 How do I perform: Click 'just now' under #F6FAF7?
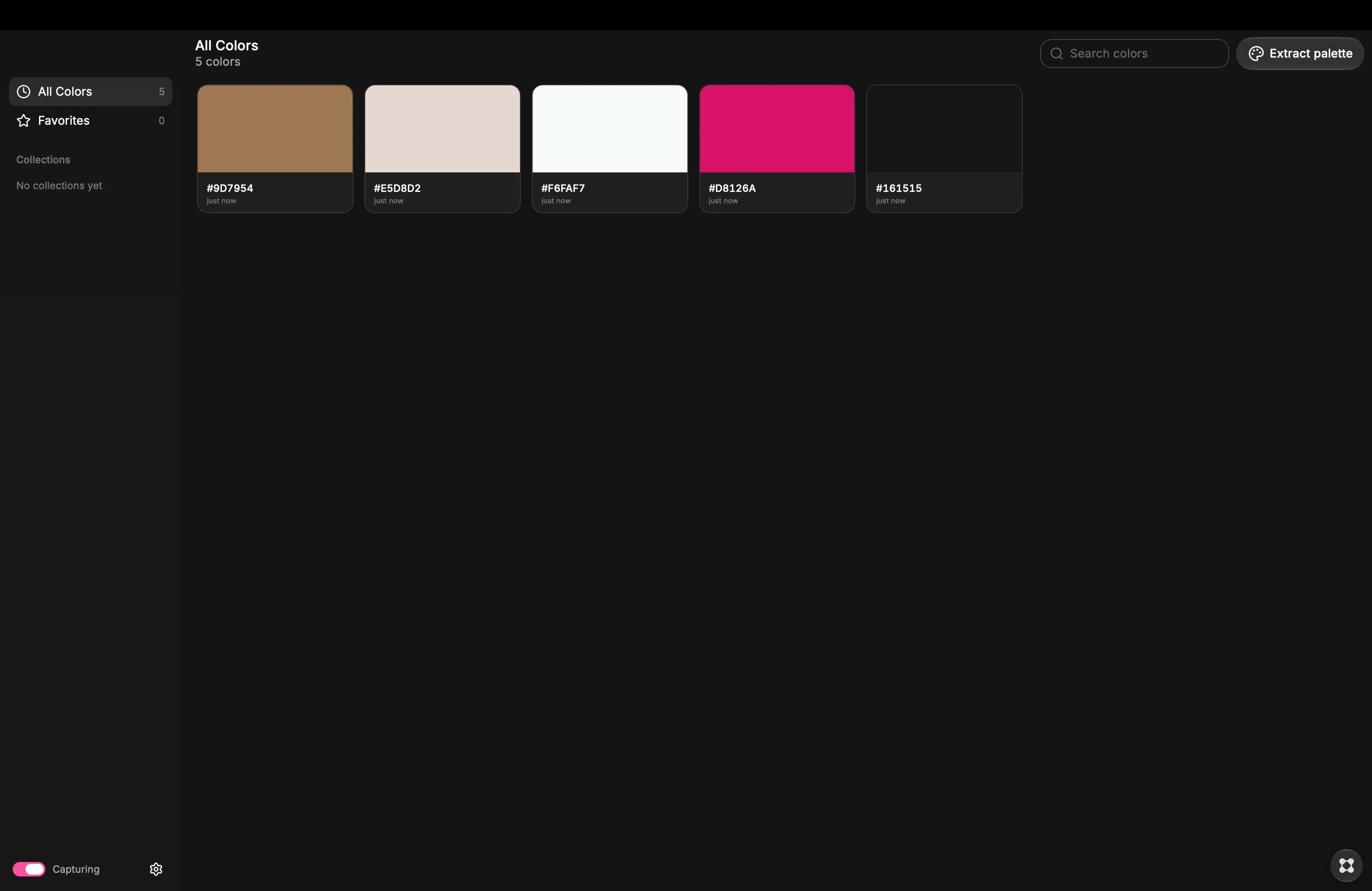pyautogui.click(x=556, y=201)
